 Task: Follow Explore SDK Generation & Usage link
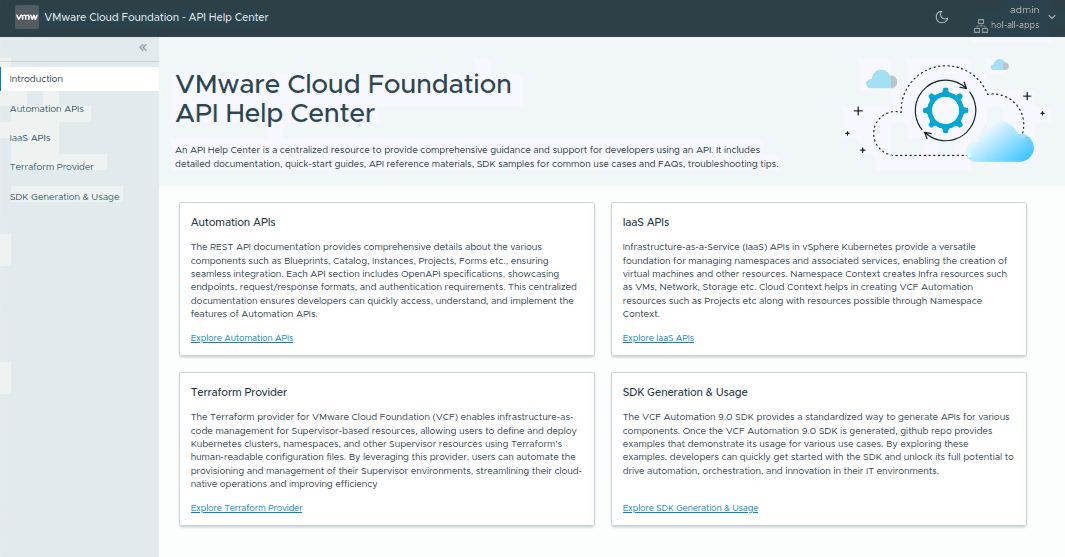(690, 507)
